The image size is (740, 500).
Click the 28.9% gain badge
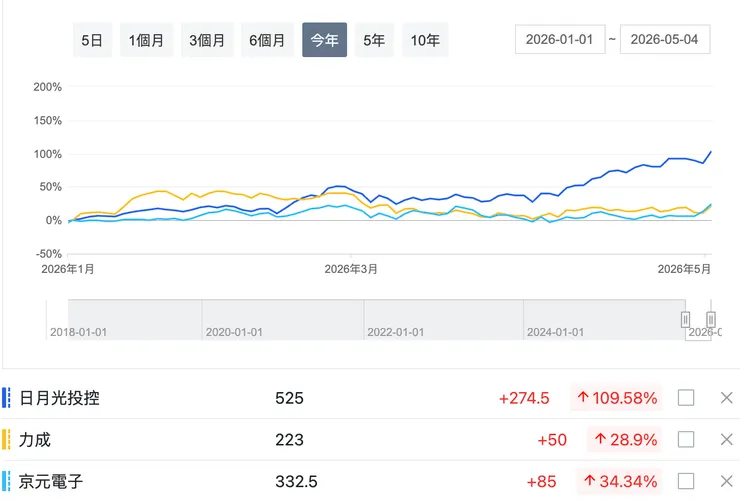pos(625,440)
